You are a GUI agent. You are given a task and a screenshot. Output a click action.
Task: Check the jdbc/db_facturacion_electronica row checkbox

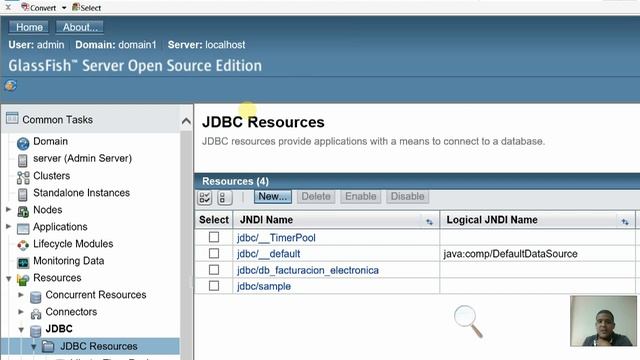pyautogui.click(x=214, y=270)
